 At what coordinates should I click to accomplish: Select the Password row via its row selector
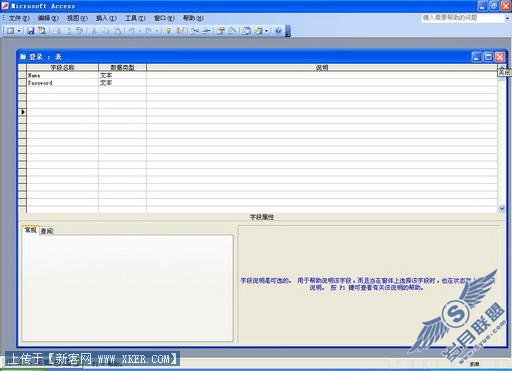click(x=22, y=83)
